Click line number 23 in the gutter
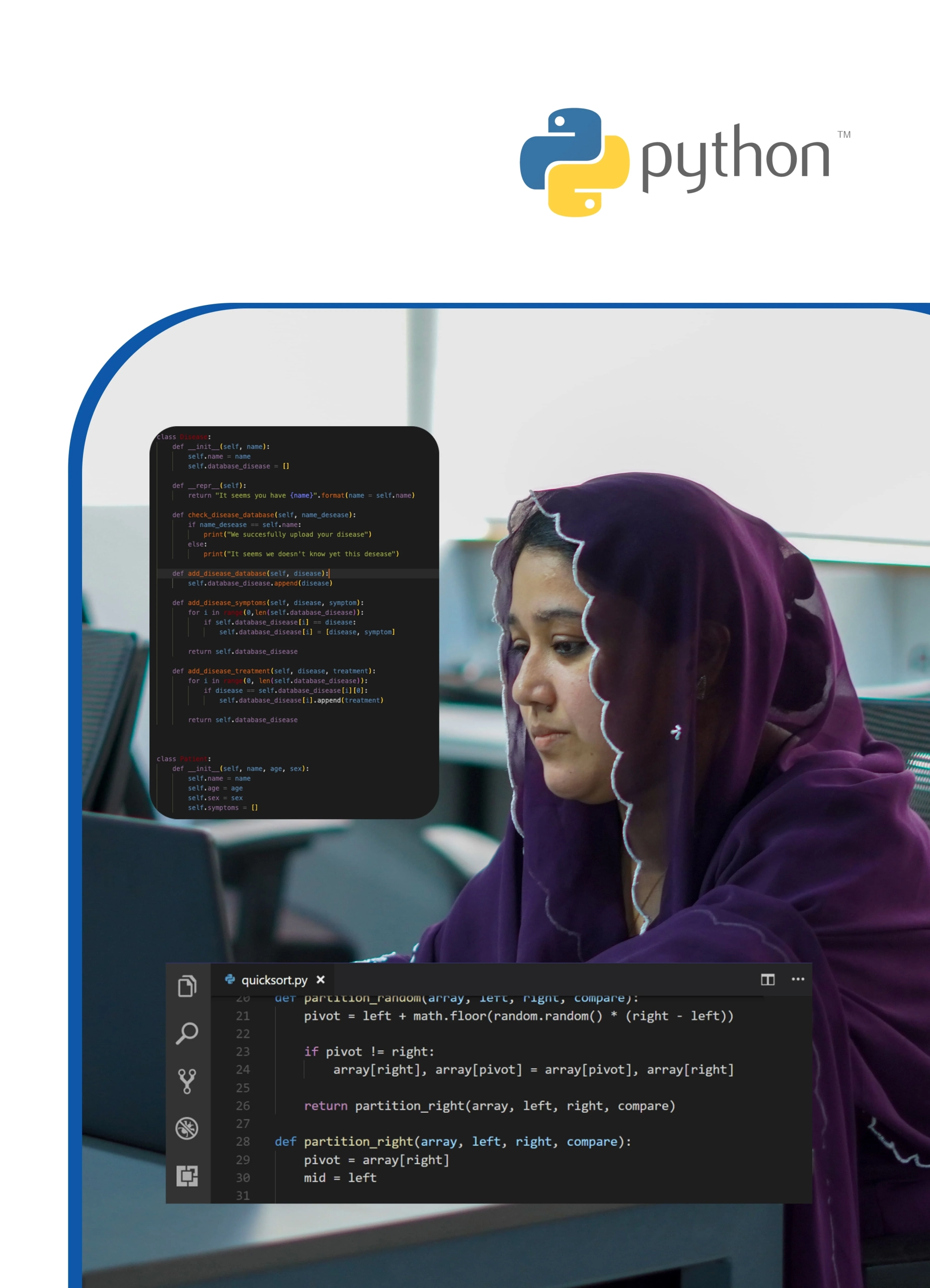This screenshot has height=1288, width=930. (x=243, y=1052)
